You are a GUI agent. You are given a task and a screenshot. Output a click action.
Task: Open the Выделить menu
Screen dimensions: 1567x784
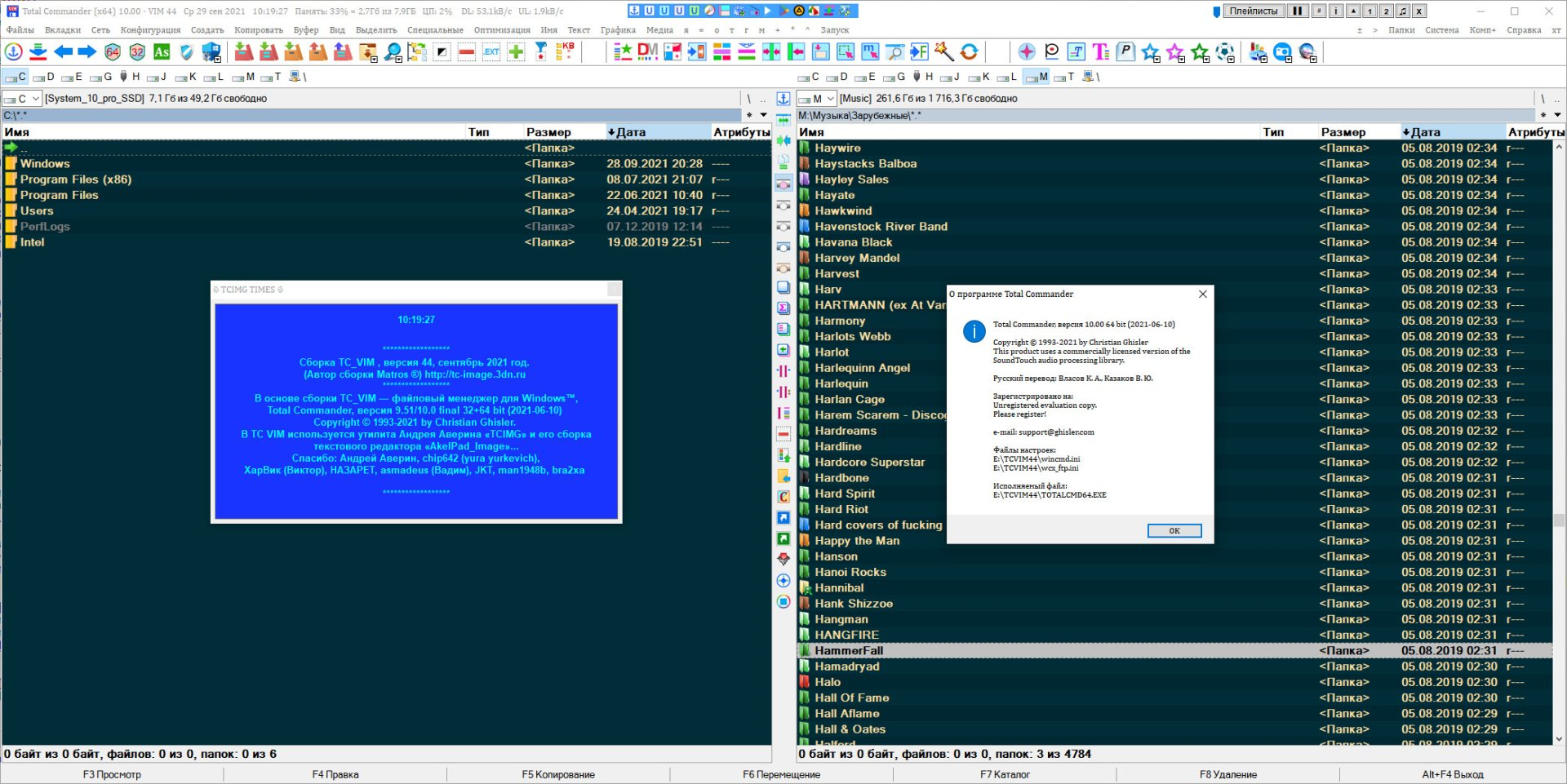coord(376,30)
